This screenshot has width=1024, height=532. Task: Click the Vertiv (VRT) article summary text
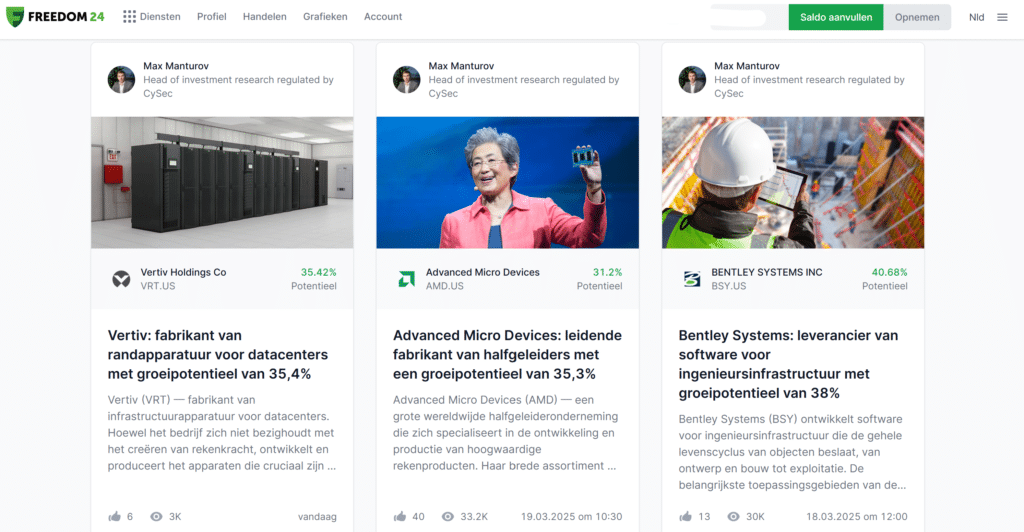222,433
